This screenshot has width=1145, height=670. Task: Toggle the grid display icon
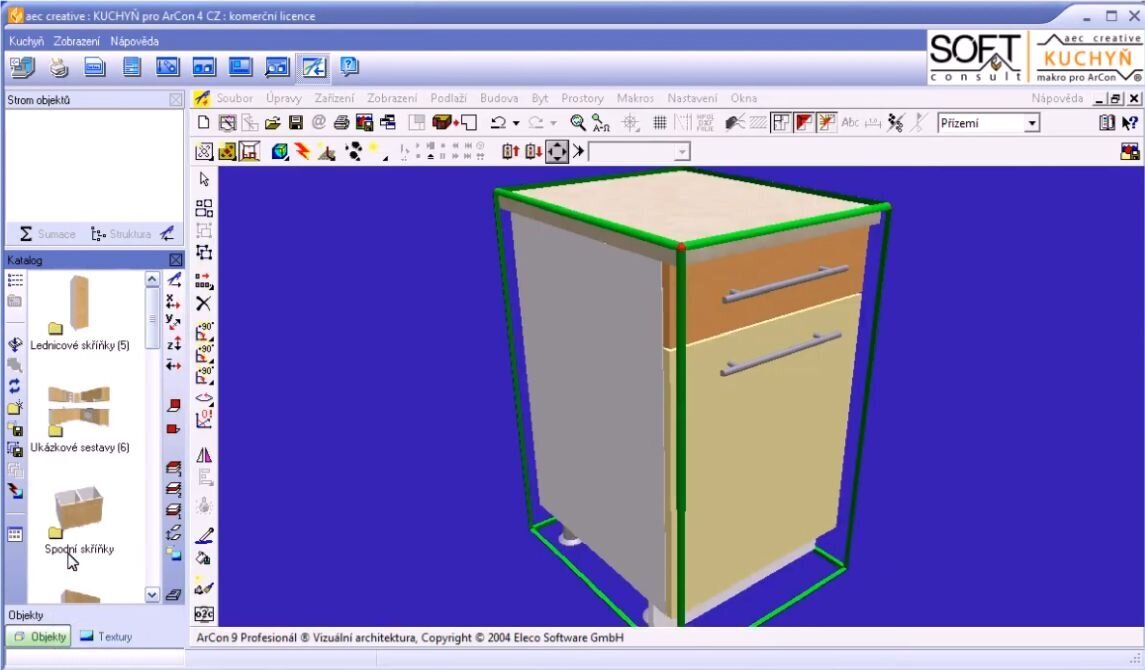tap(660, 123)
